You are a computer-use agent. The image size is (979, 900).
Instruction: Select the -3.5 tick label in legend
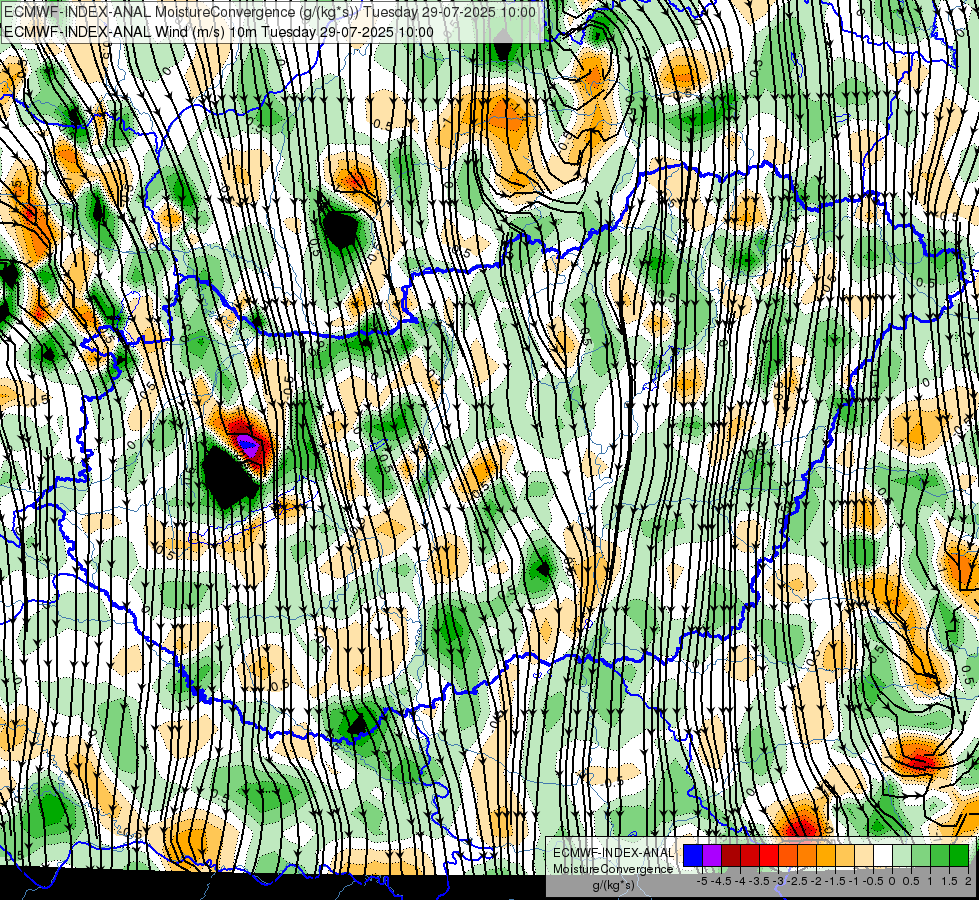759,881
